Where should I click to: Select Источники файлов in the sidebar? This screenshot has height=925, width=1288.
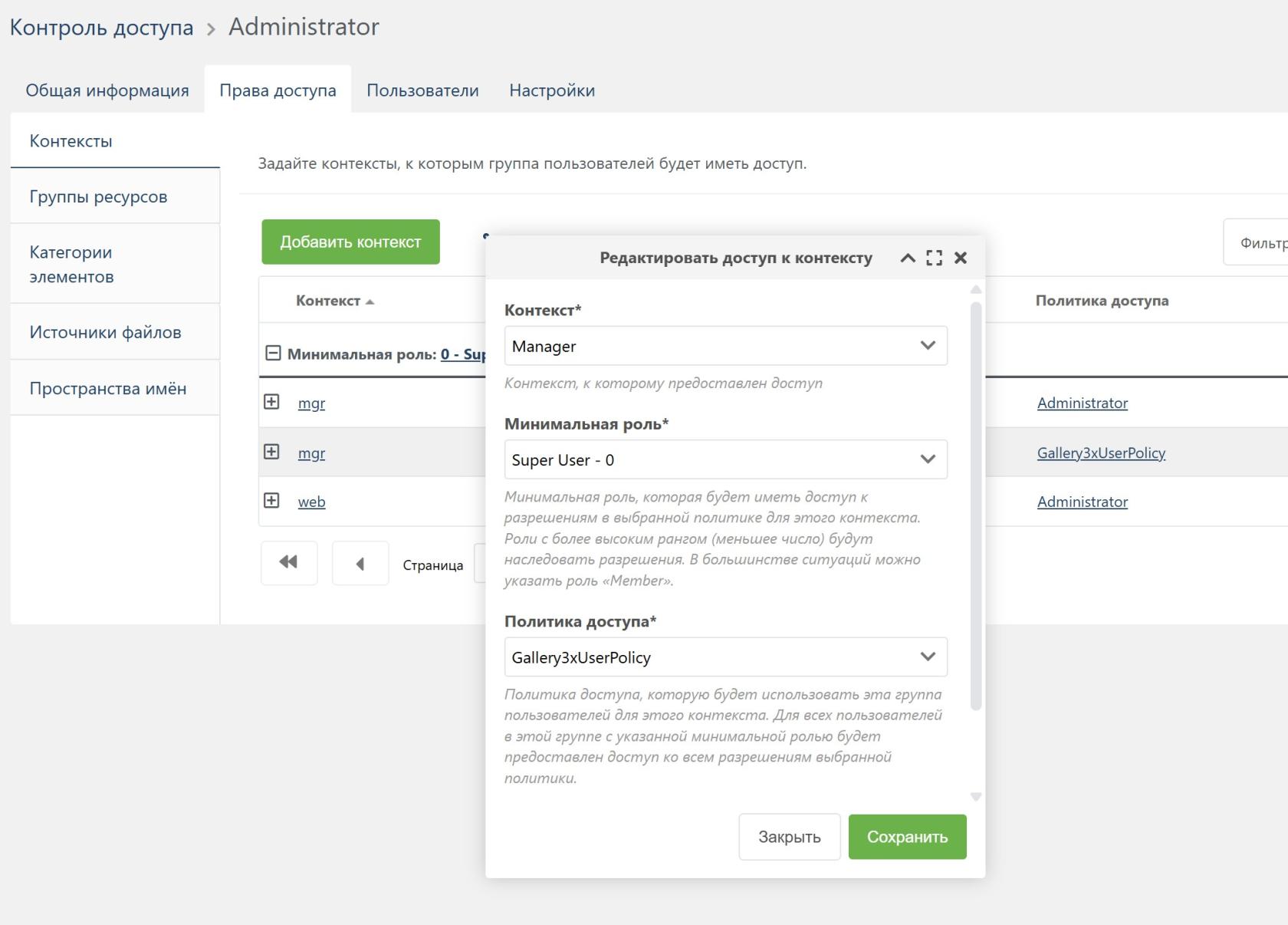pyautogui.click(x=105, y=332)
